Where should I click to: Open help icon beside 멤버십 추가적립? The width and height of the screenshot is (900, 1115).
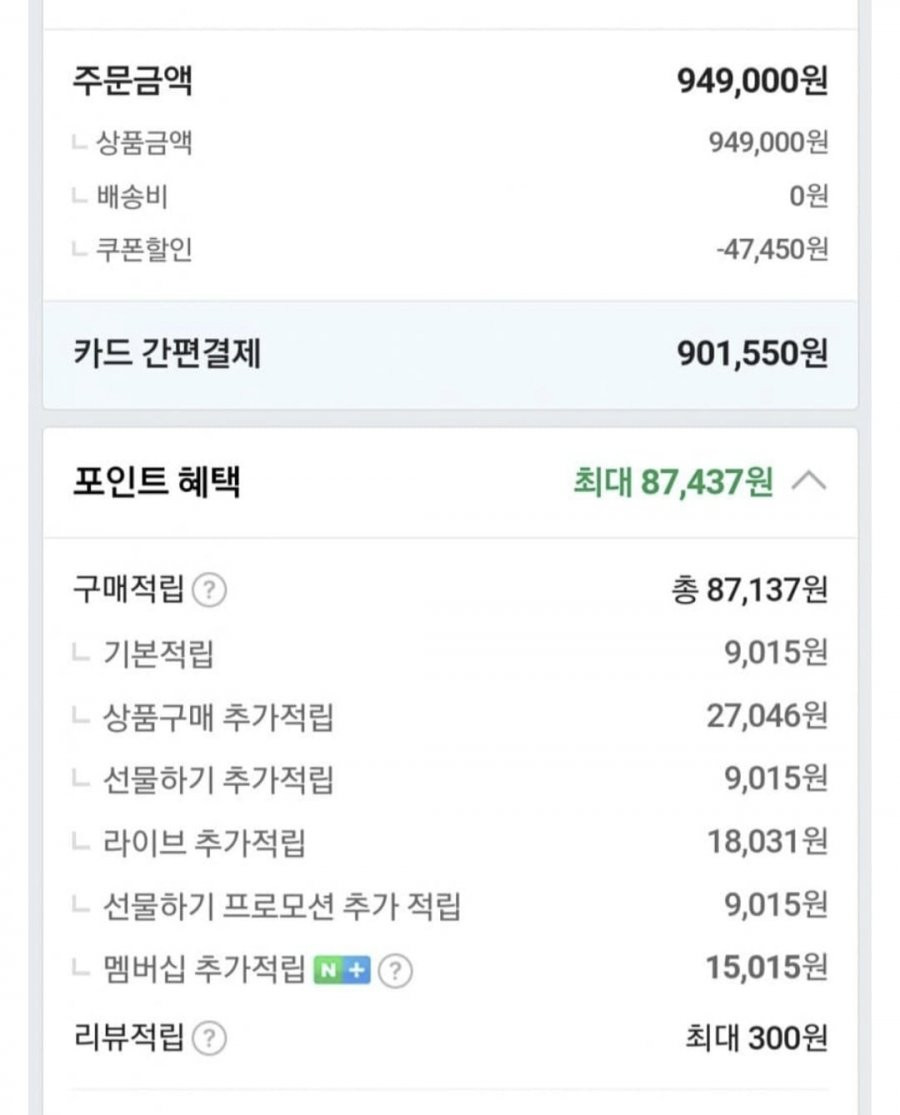tap(395, 971)
